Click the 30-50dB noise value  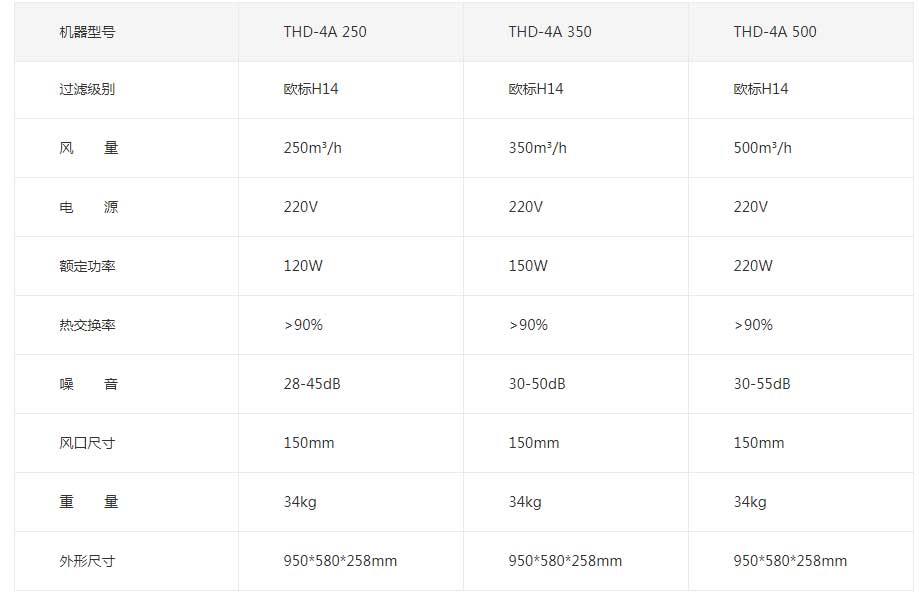point(537,384)
